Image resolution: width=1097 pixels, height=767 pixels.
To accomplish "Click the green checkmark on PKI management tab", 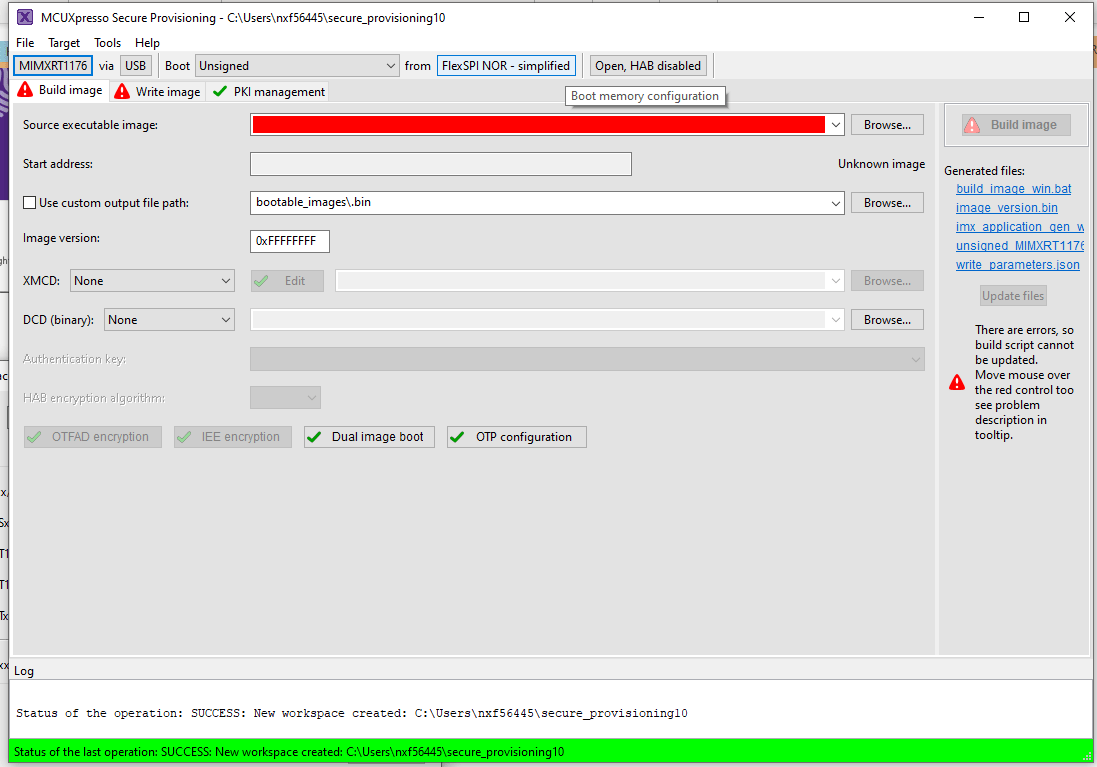I will [x=220, y=90].
